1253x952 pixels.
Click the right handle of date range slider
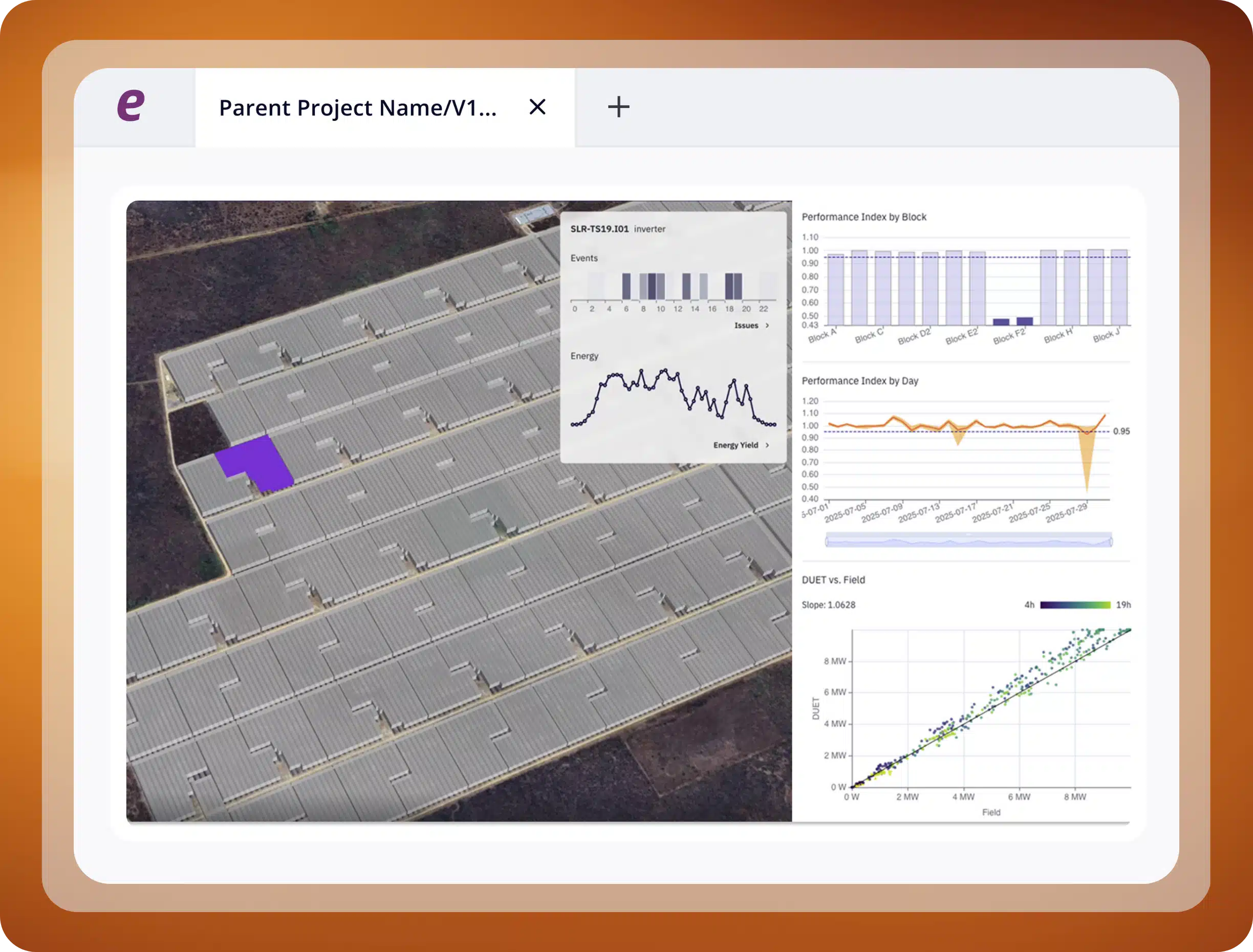tap(1110, 542)
